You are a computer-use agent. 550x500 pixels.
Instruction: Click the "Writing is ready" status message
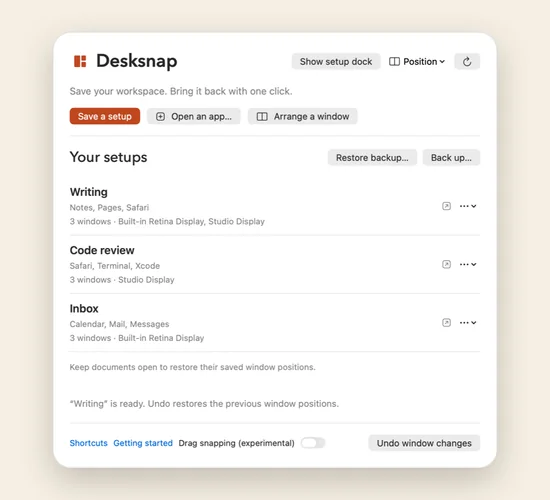pyautogui.click(x=204, y=404)
